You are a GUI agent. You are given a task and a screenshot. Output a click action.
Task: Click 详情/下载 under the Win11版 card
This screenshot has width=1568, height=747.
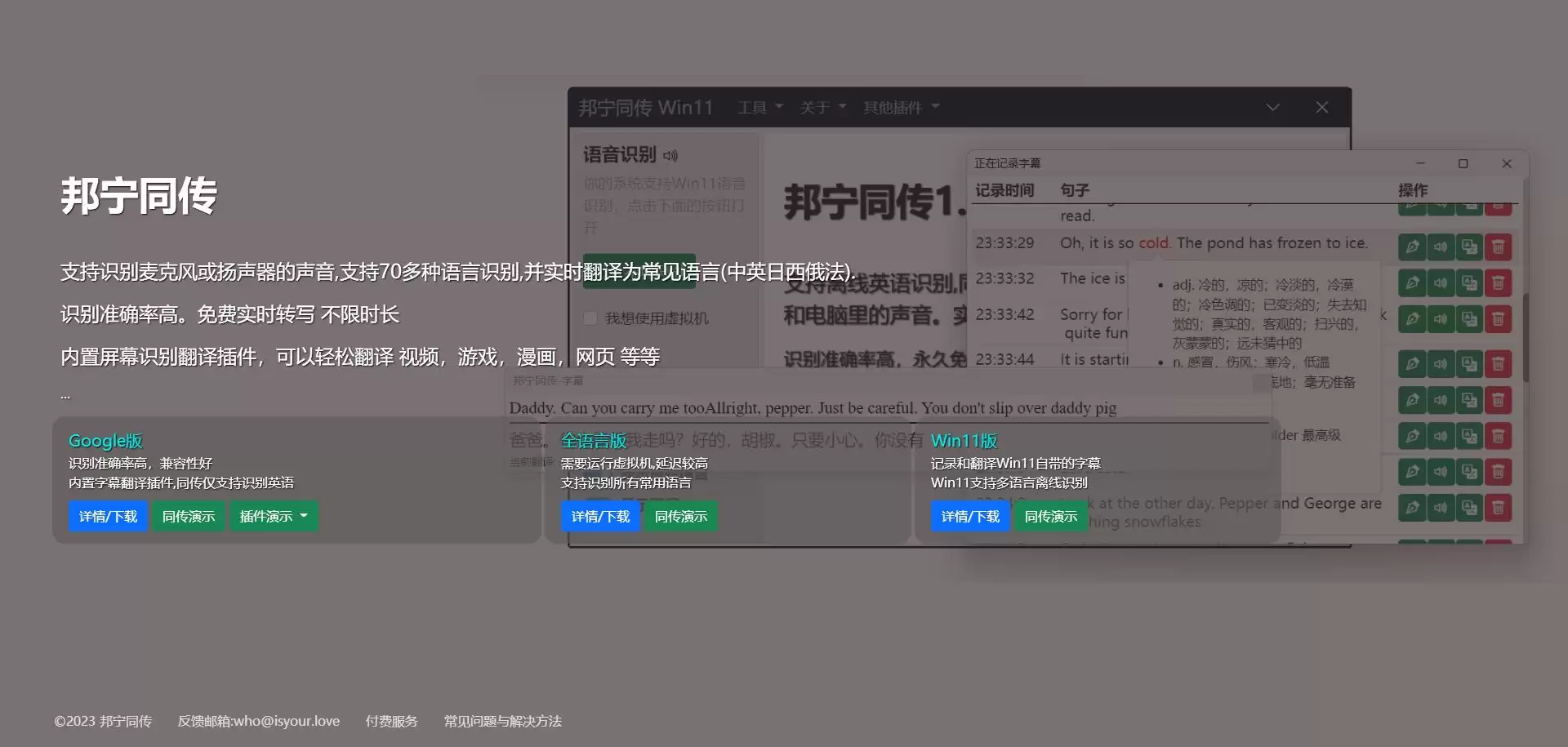[970, 516]
